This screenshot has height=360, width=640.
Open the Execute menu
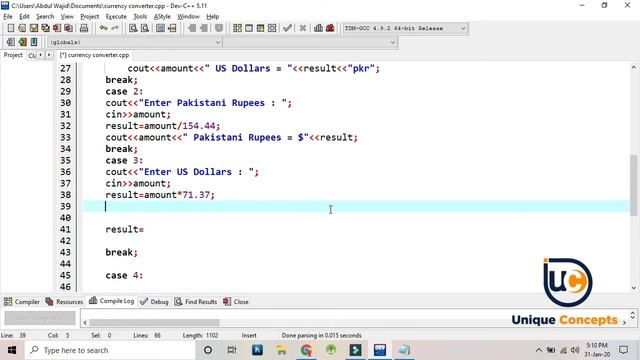116,16
